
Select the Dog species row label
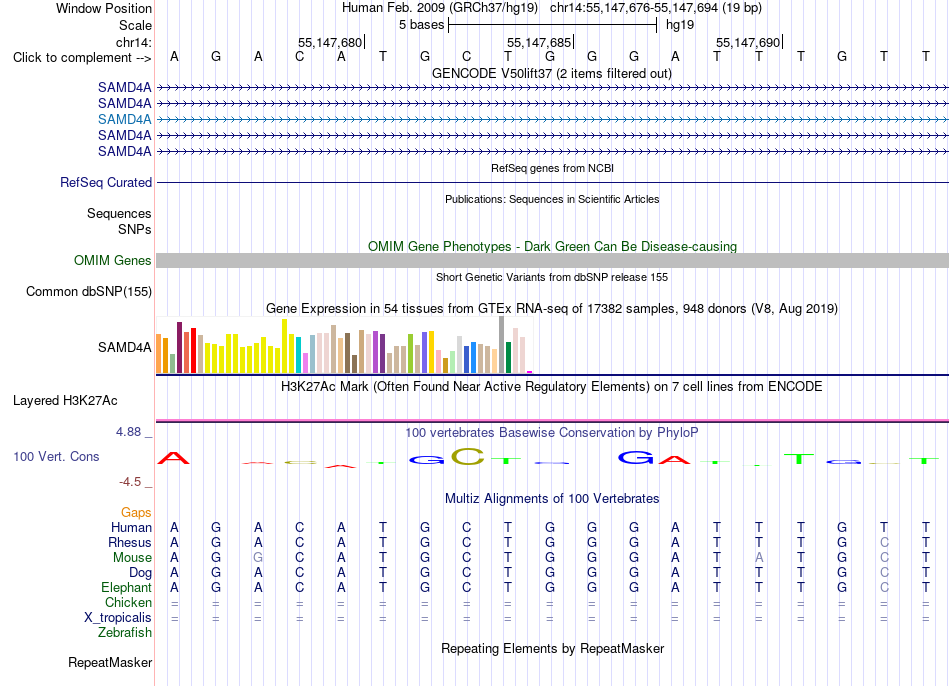(x=140, y=573)
